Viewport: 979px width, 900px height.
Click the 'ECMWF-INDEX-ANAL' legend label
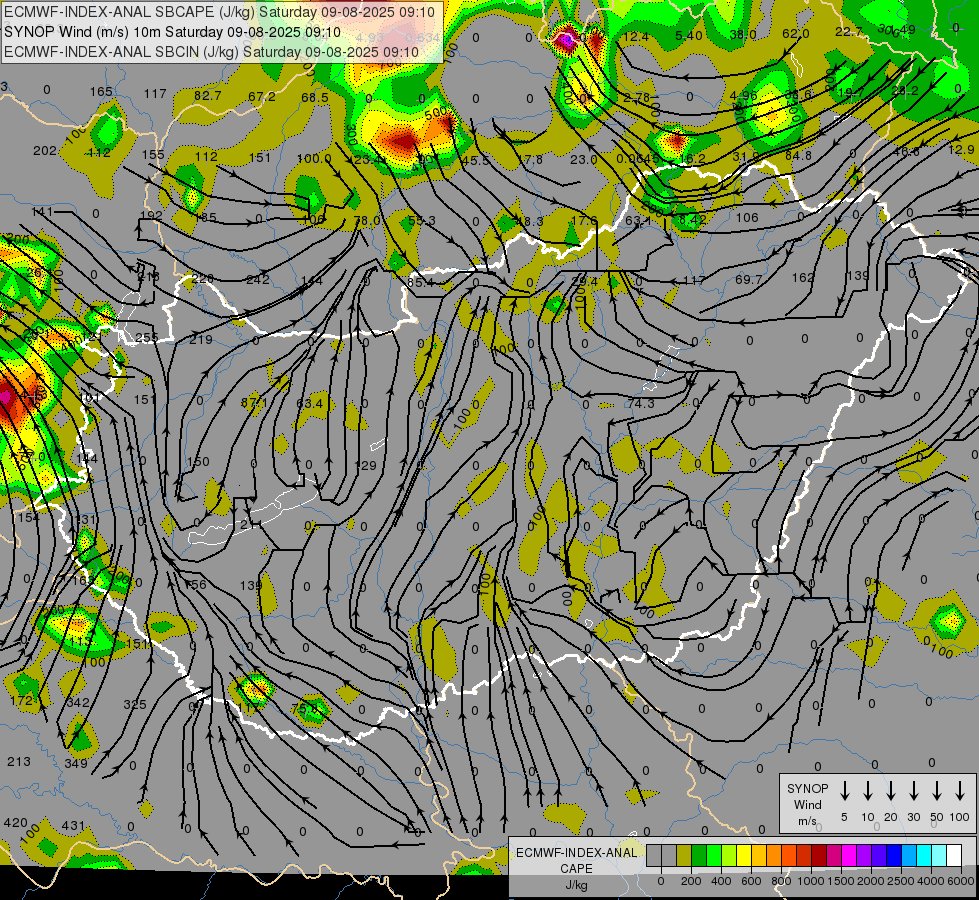576,853
